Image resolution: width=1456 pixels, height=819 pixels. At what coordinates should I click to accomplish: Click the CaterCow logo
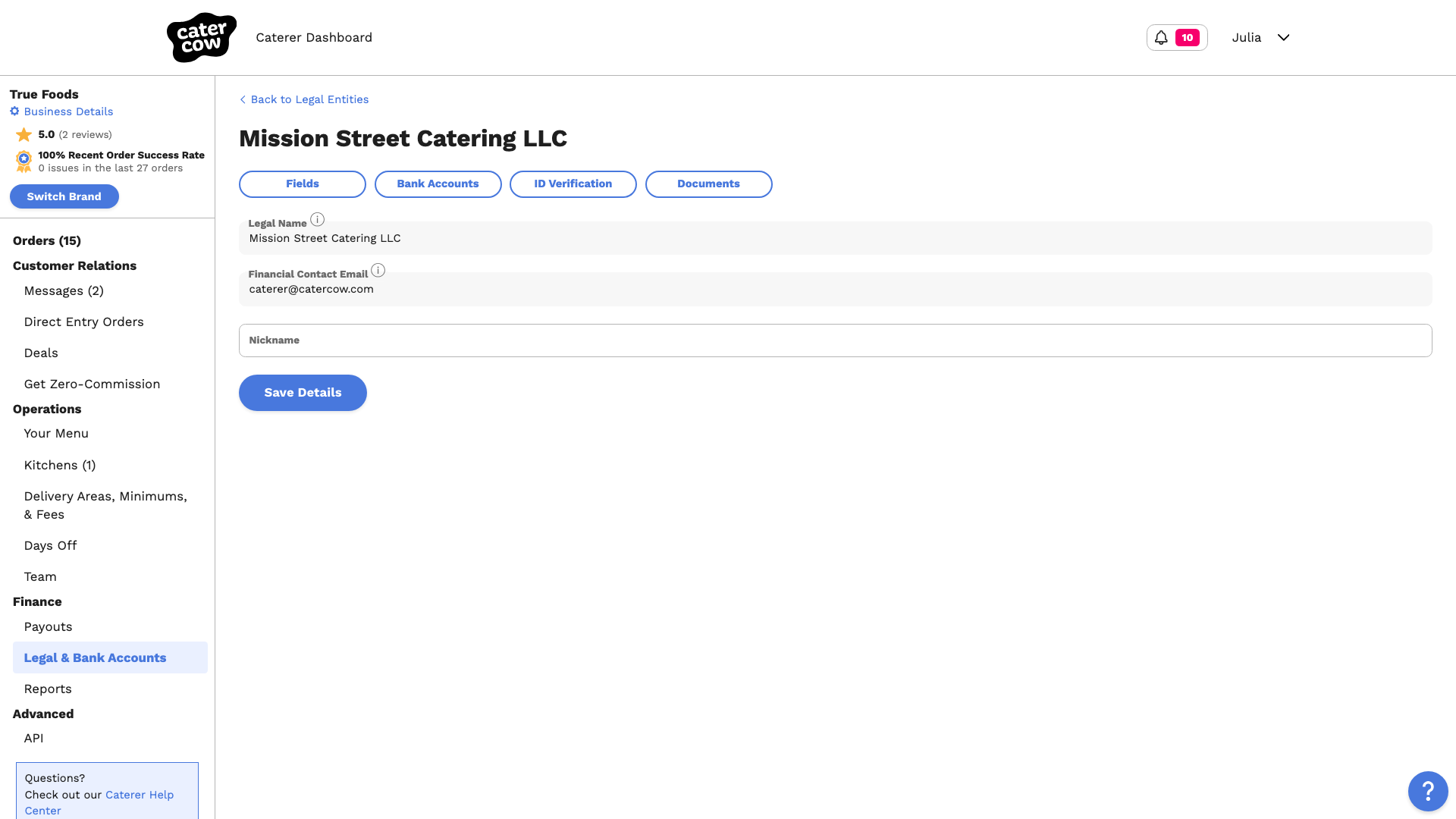click(x=202, y=37)
